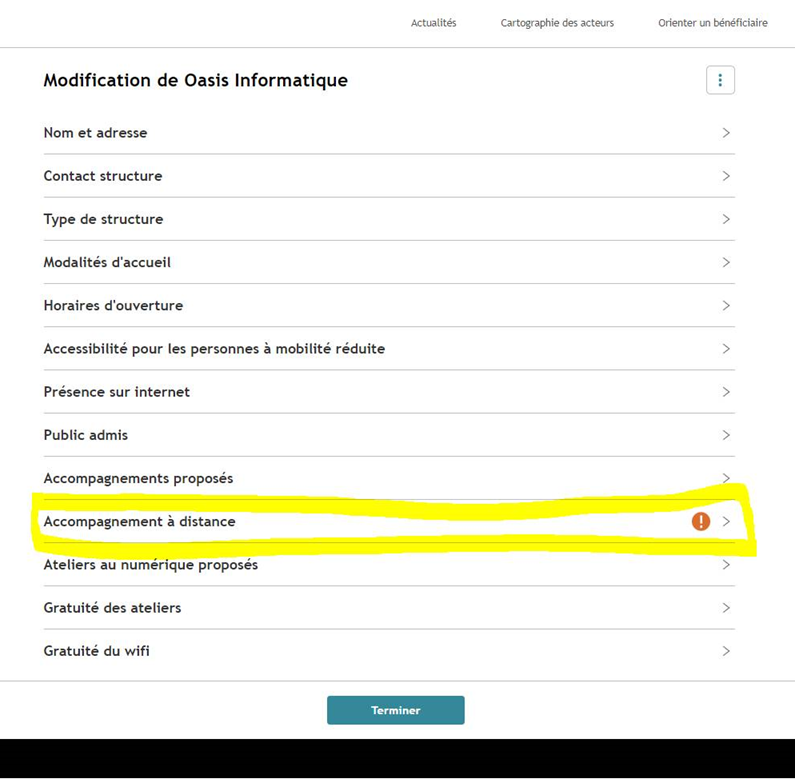Go to Actualités in top navigation
The height and width of the screenshot is (780, 795).
click(433, 23)
